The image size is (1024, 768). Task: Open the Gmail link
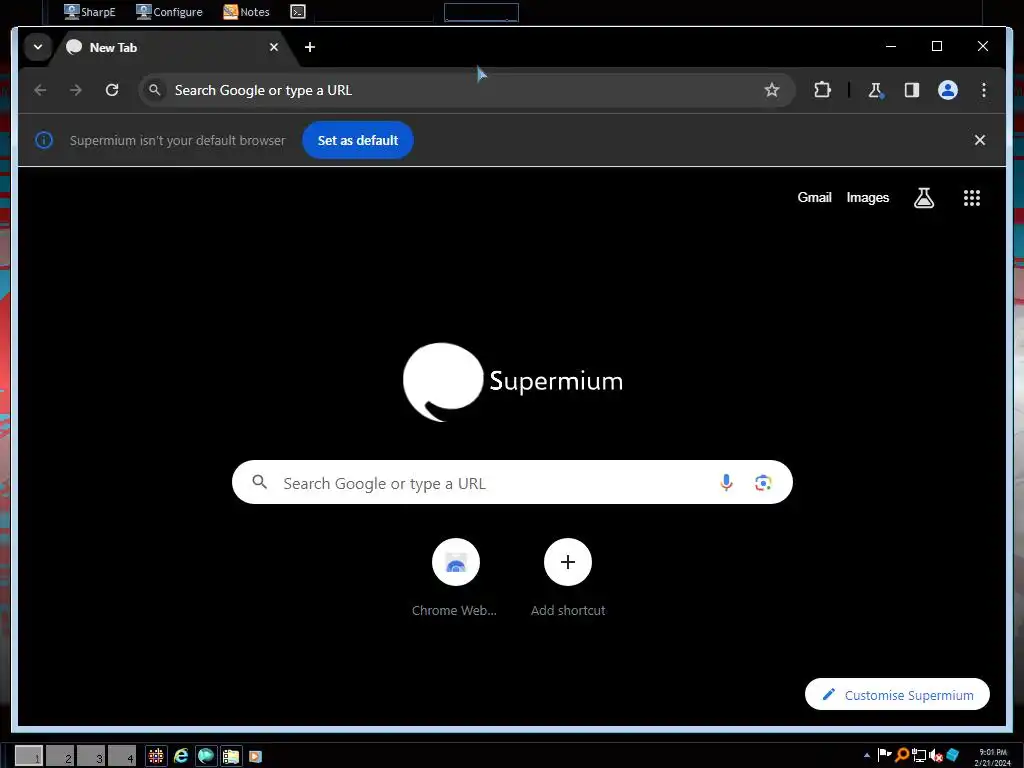(x=814, y=197)
